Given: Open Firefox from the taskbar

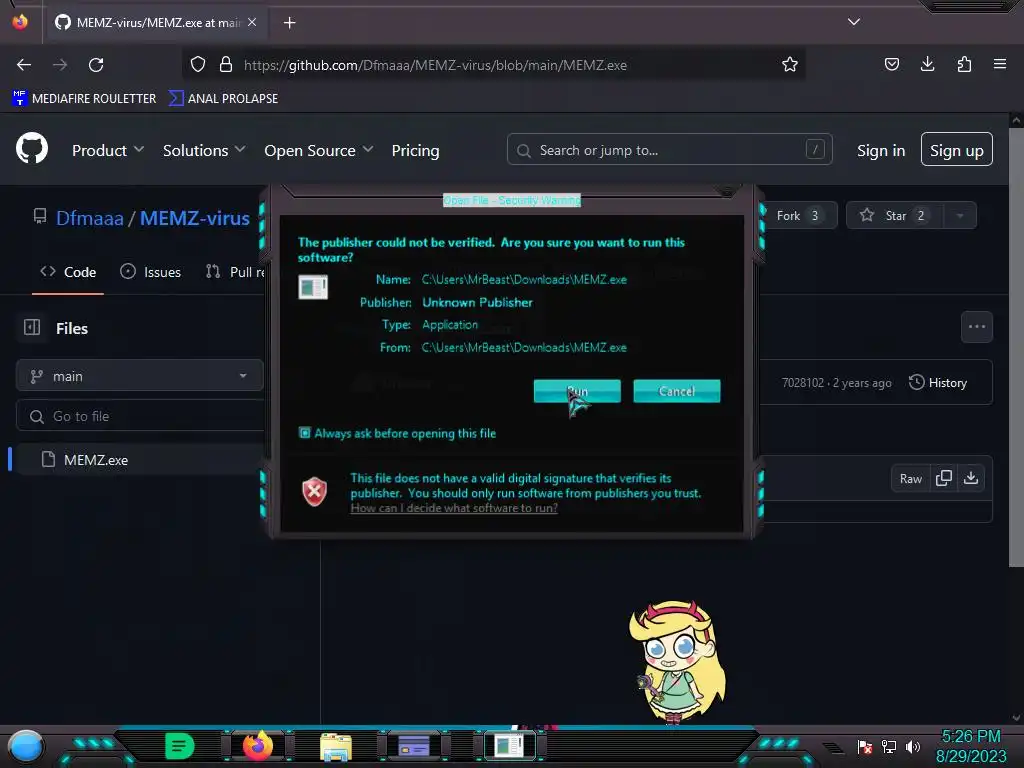Looking at the screenshot, I should coord(258,746).
